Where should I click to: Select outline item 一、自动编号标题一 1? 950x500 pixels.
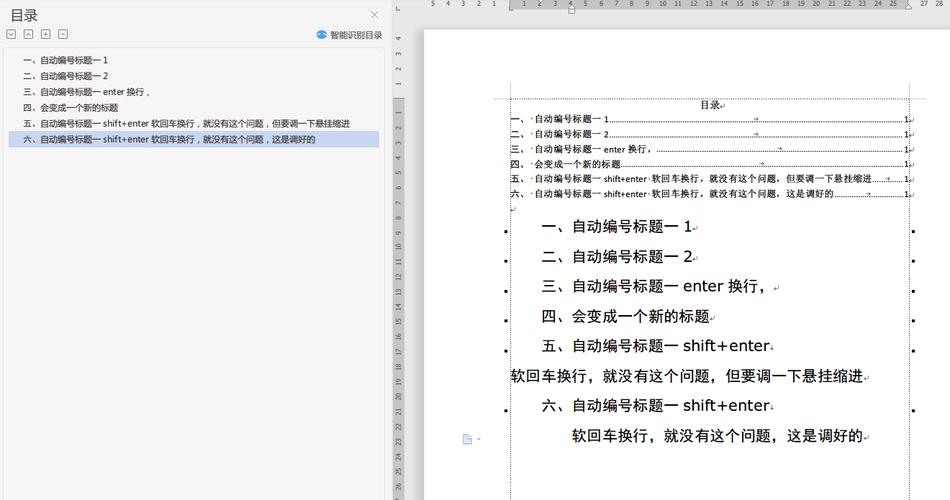[194, 60]
